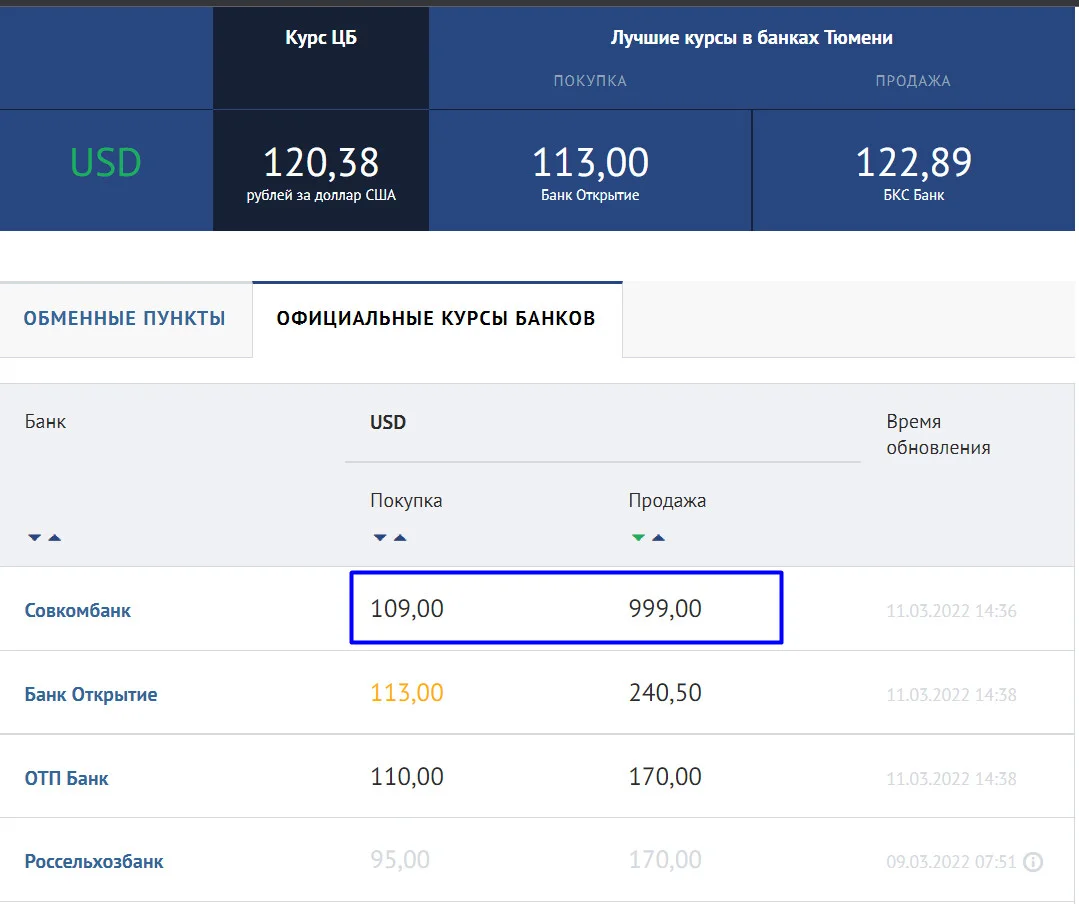The width and height of the screenshot is (1079, 904).
Task: Click green Продажа descending sort arrow
Action: click(x=639, y=537)
